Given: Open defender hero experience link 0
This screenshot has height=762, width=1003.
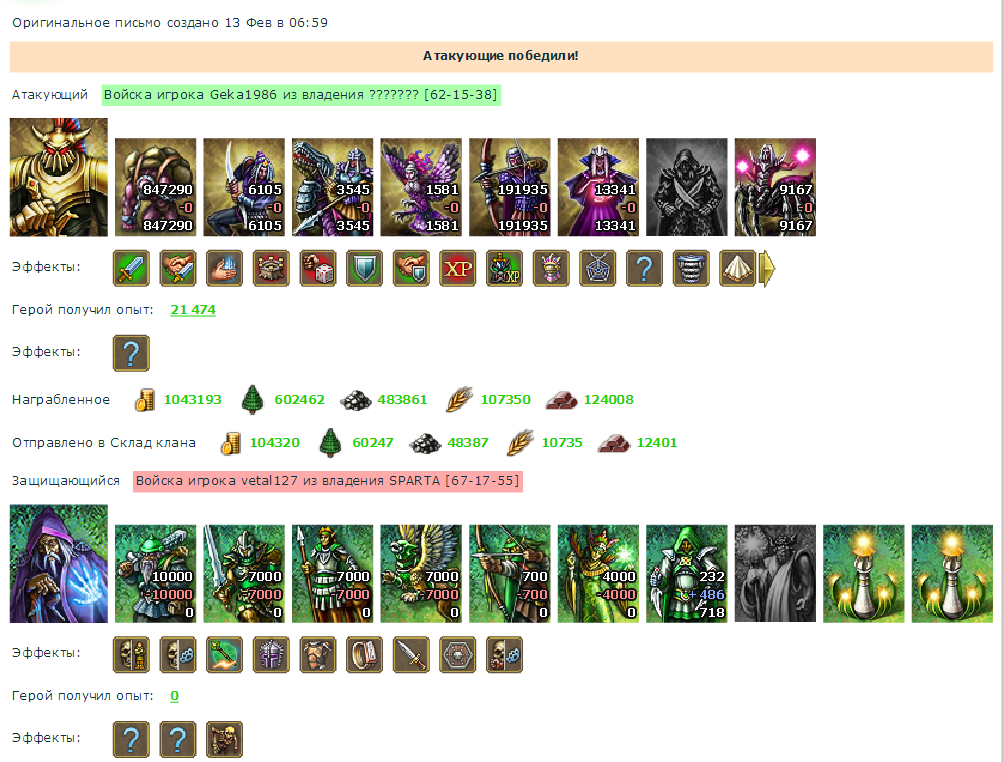Looking at the screenshot, I should click(175, 695).
